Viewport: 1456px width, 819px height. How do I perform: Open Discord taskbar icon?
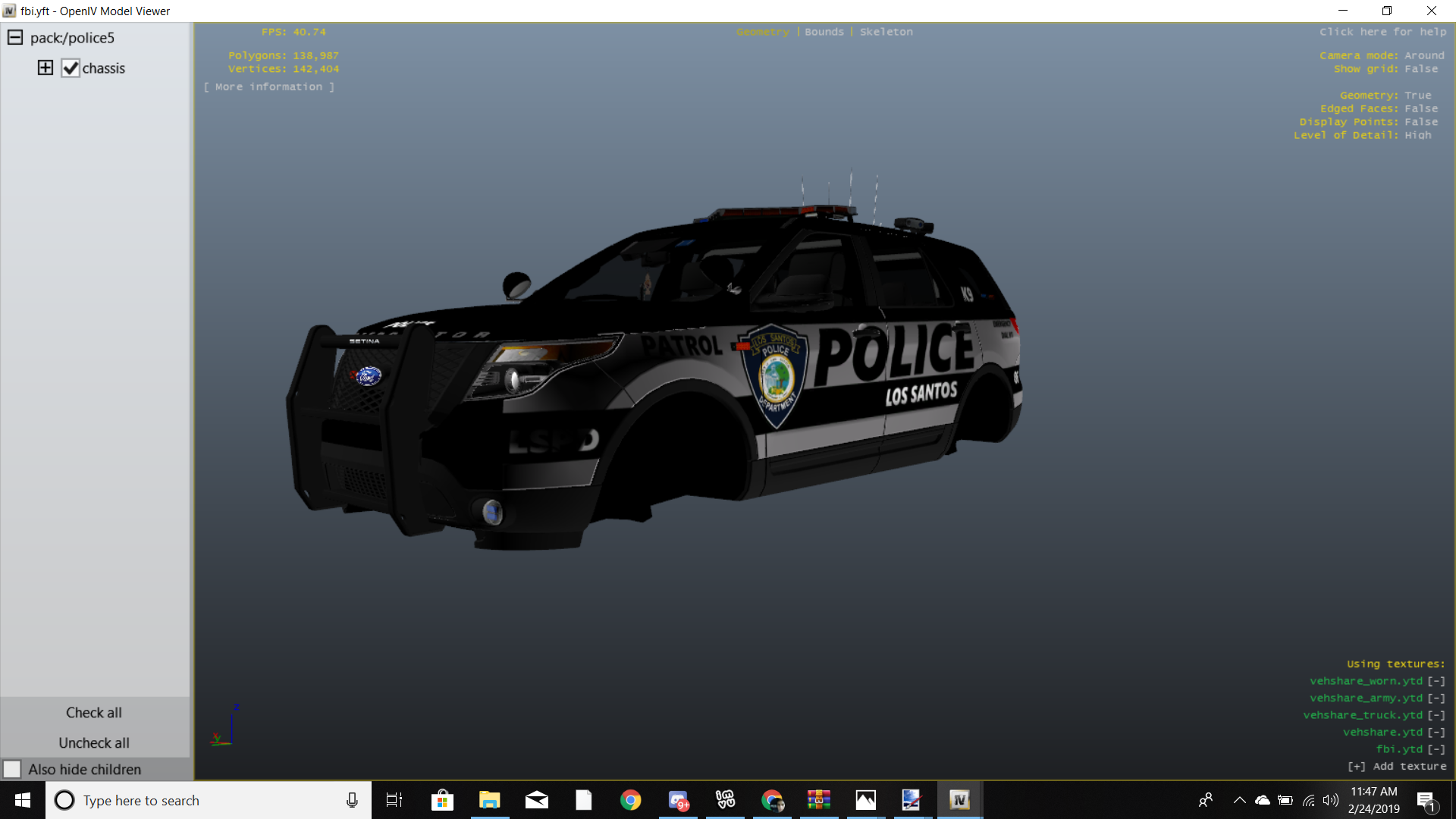pos(678,800)
